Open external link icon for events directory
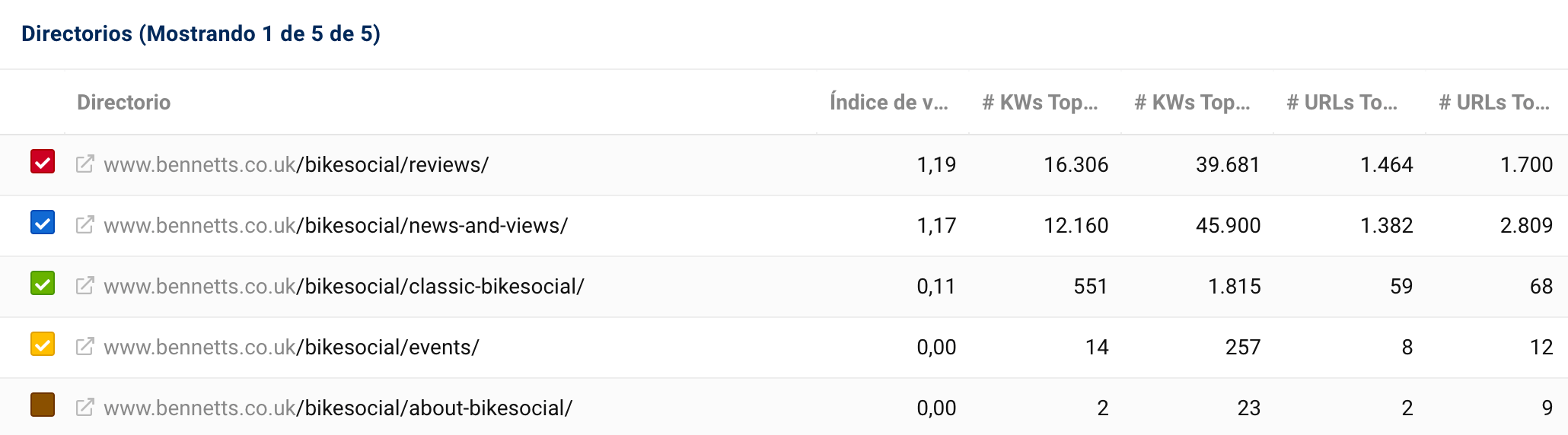The image size is (1568, 435). [84, 347]
